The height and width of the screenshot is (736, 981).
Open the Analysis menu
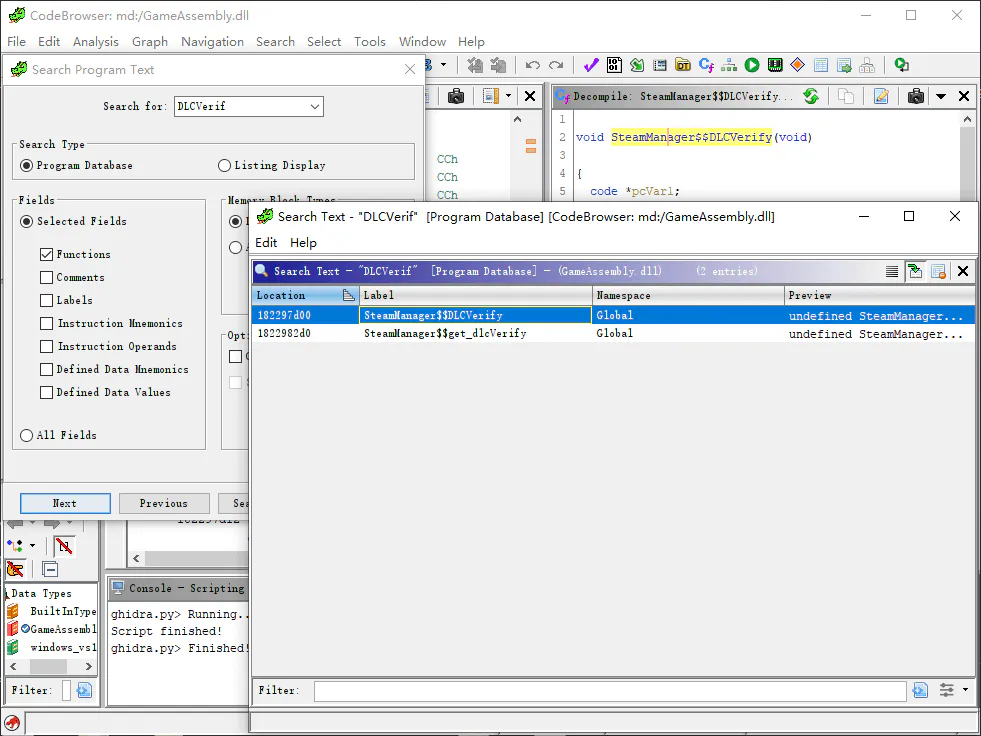(96, 41)
